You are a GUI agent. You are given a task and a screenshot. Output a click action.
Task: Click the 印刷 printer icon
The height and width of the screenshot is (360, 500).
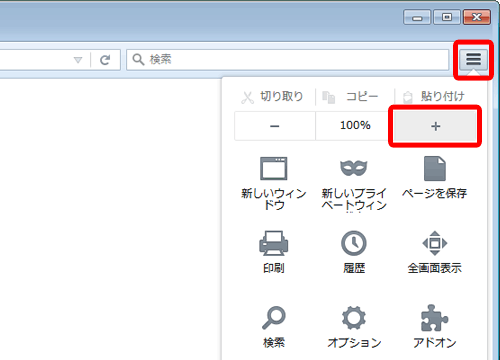[x=274, y=243]
